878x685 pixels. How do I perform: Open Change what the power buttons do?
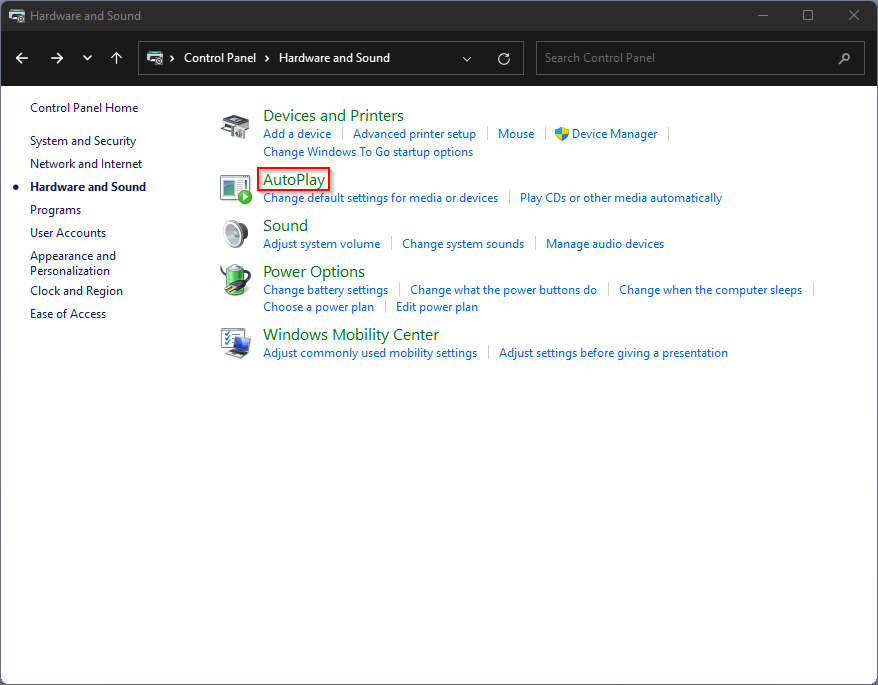[x=503, y=290]
